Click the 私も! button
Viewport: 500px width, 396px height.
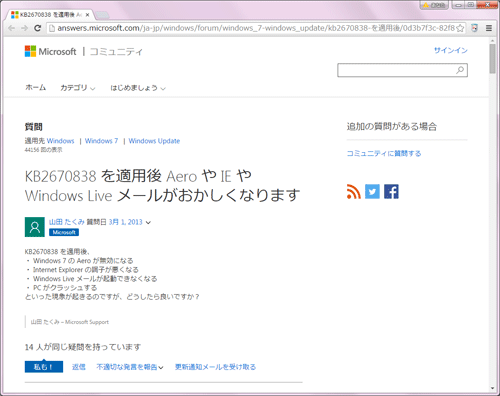tap(44, 367)
